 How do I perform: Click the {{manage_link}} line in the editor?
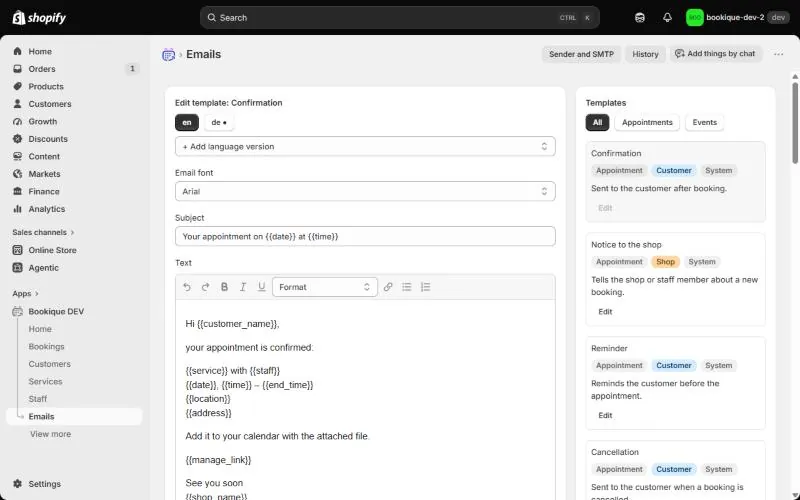click(x=218, y=460)
